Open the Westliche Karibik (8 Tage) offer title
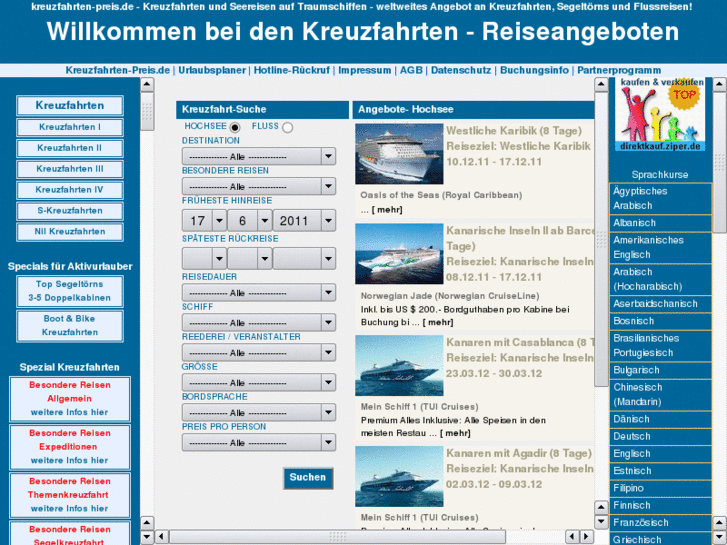Viewport: 727px width, 545px height. [x=514, y=131]
